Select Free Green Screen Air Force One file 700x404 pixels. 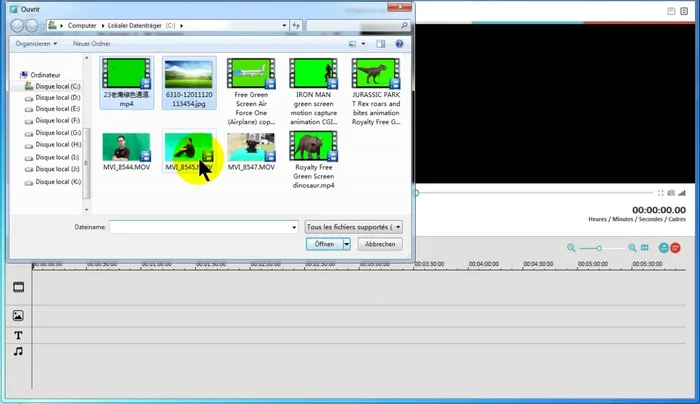251,92
